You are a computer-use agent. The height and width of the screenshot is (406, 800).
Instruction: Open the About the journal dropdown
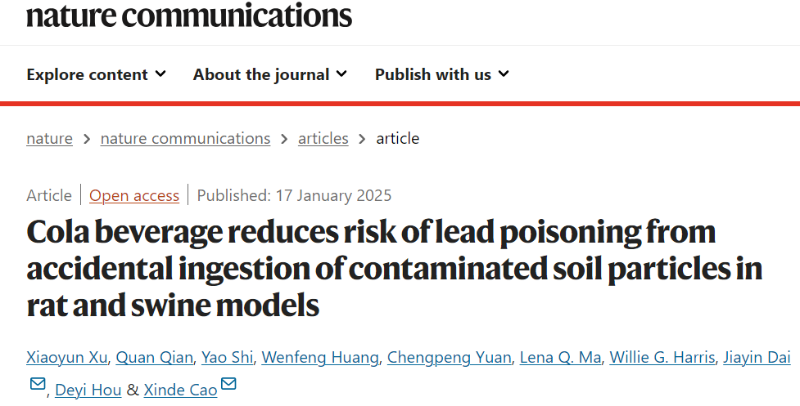pos(270,74)
